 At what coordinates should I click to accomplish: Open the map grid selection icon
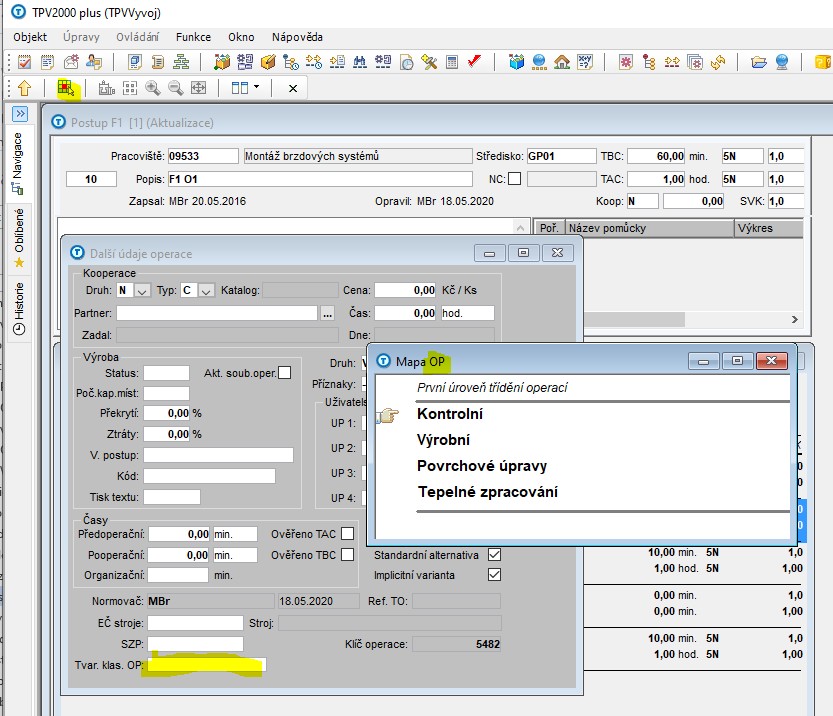point(66,88)
